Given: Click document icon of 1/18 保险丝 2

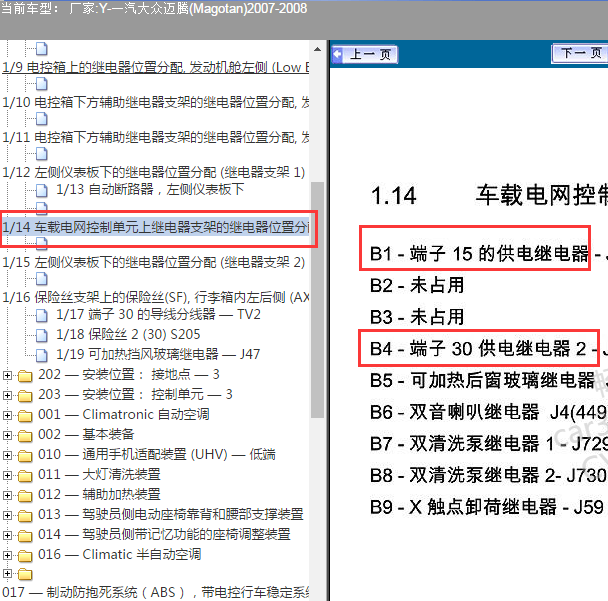Looking at the screenshot, I should point(42,335).
